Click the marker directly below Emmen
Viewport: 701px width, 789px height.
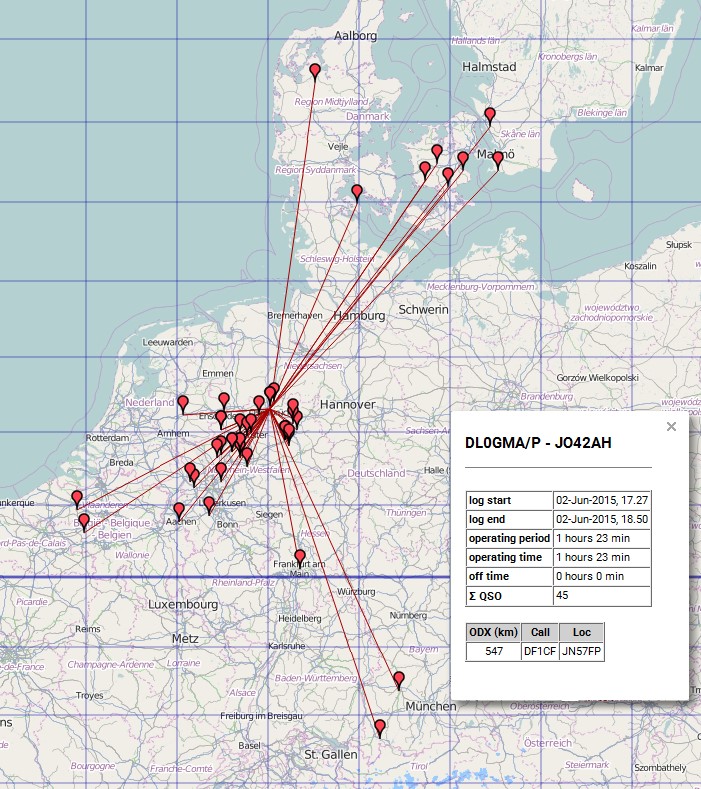pyautogui.click(x=224, y=400)
